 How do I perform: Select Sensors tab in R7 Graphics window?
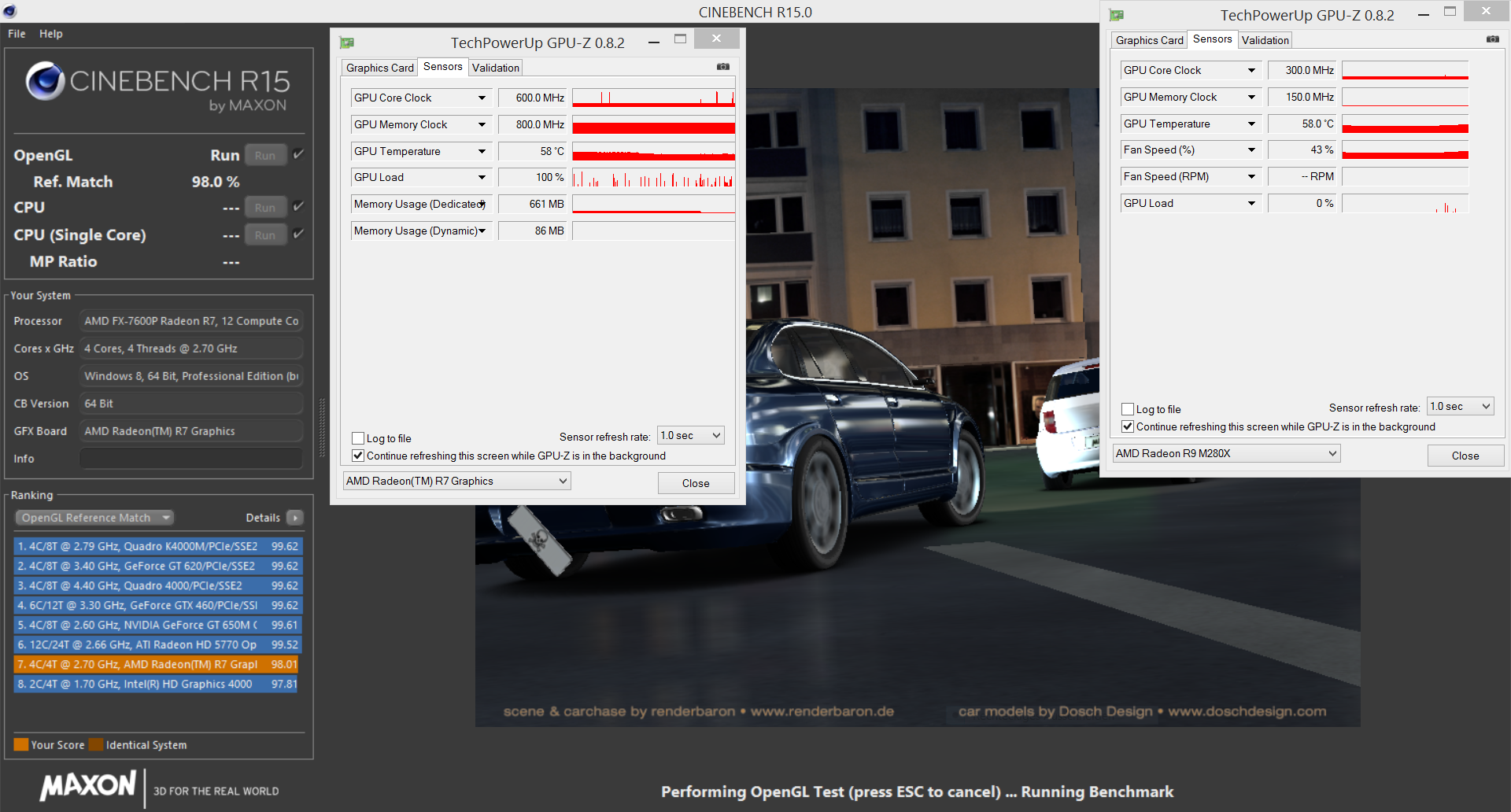tap(443, 67)
